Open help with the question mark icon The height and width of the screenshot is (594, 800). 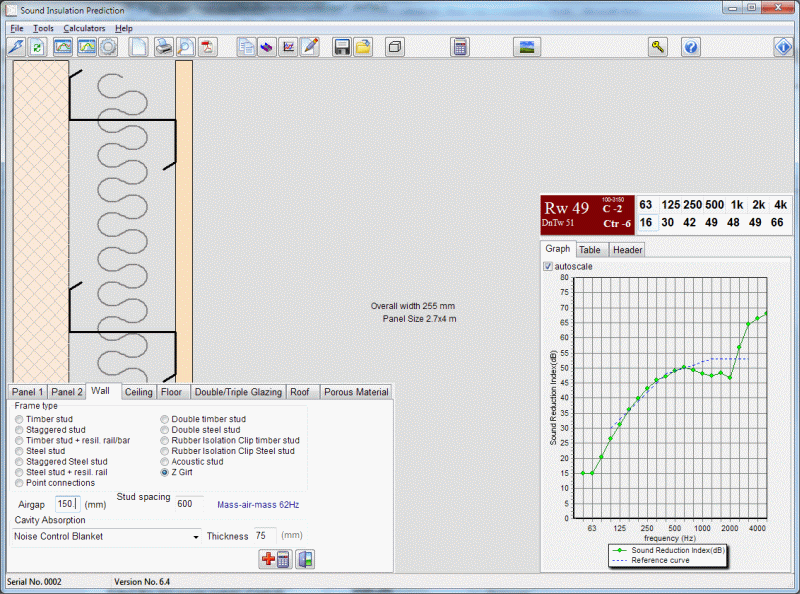pyautogui.click(x=690, y=47)
